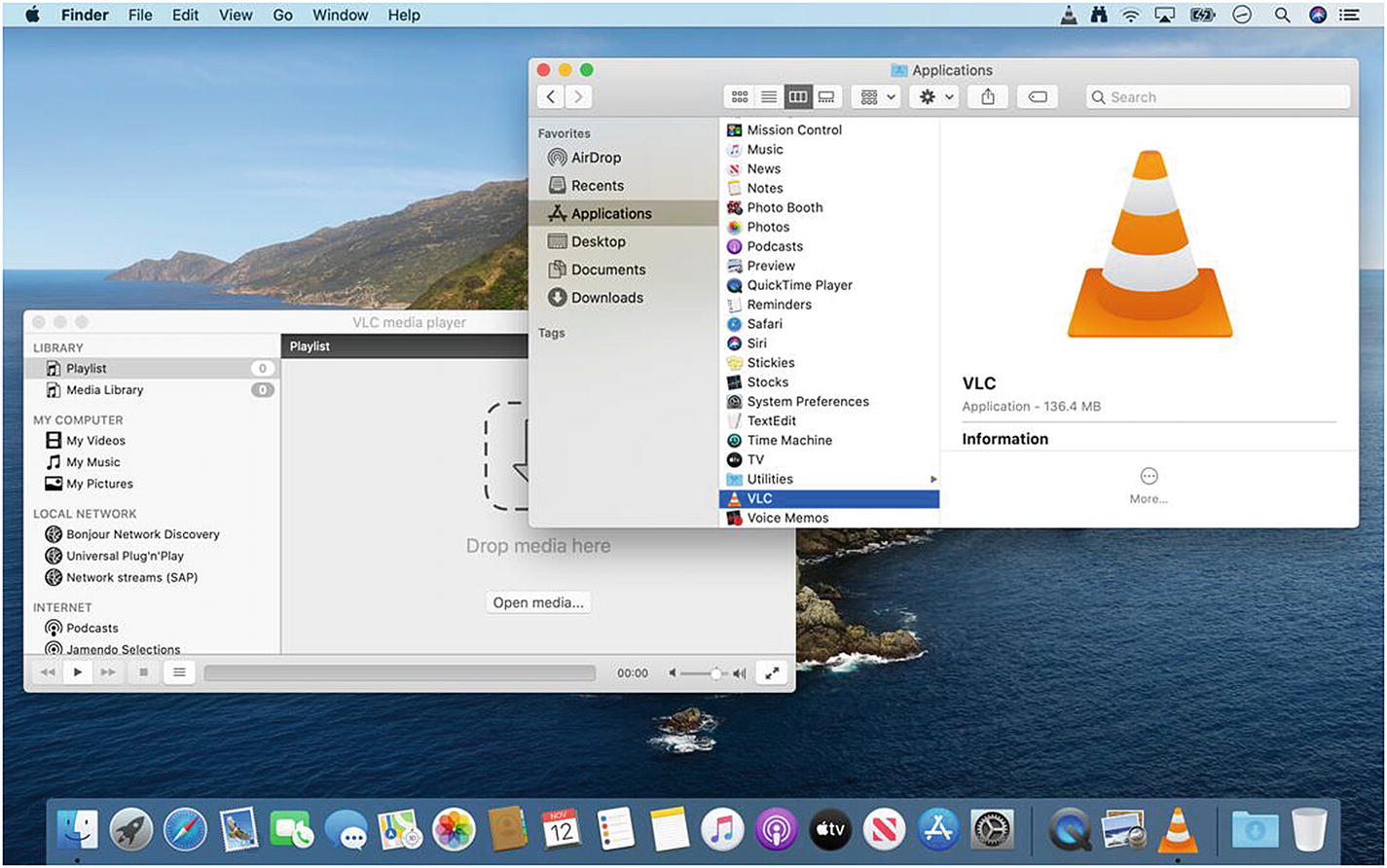Image resolution: width=1387 pixels, height=868 pixels.
Task: Open Launchpad from the Dock
Action: [x=131, y=829]
